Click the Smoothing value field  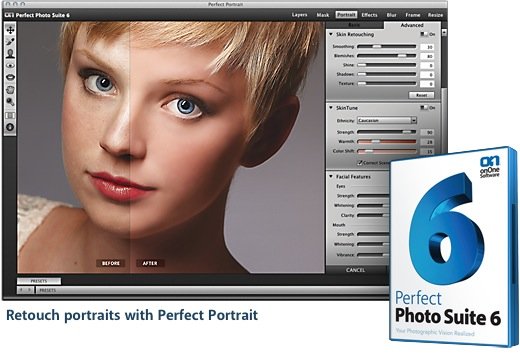click(427, 47)
